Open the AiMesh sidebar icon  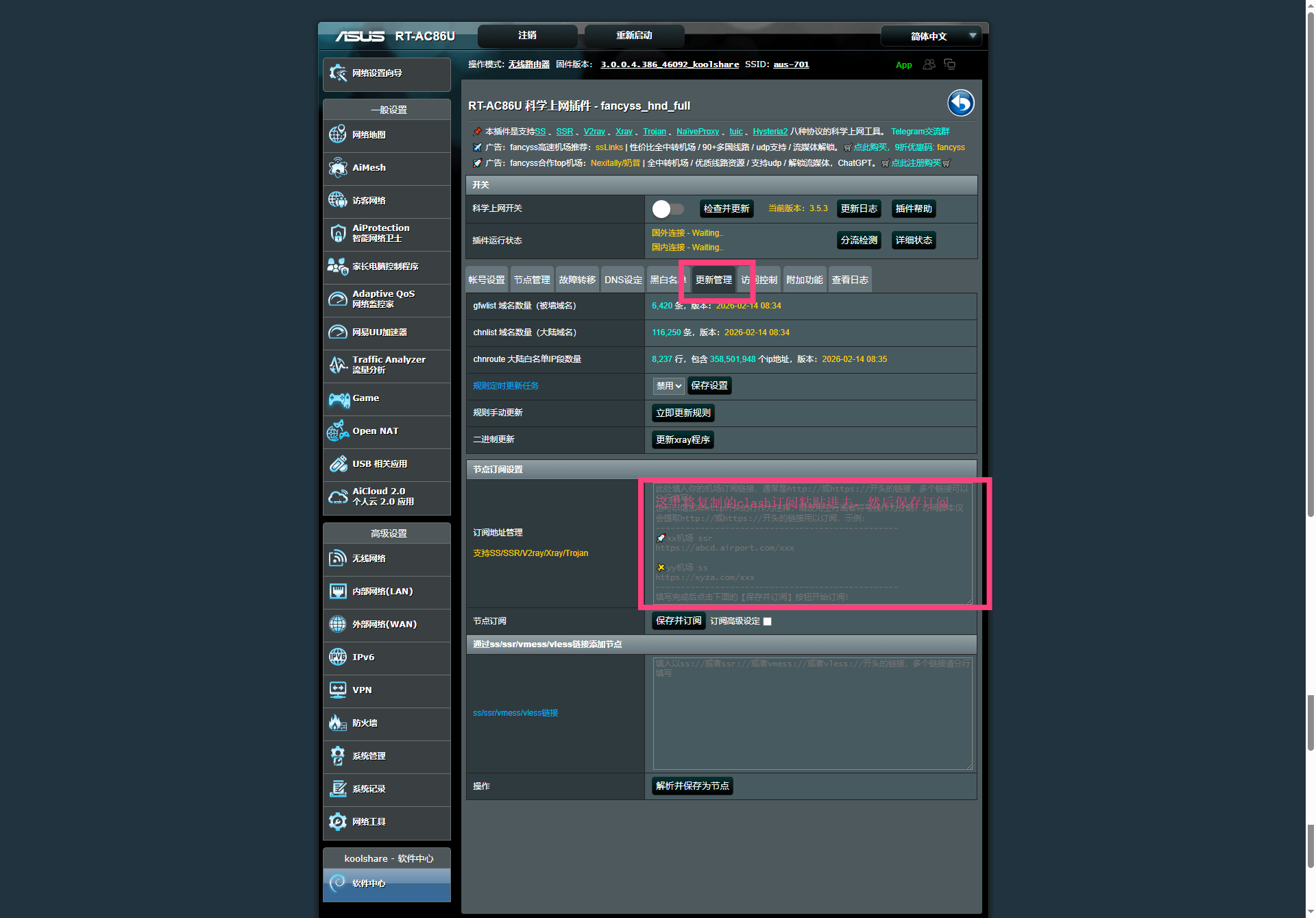click(x=338, y=168)
